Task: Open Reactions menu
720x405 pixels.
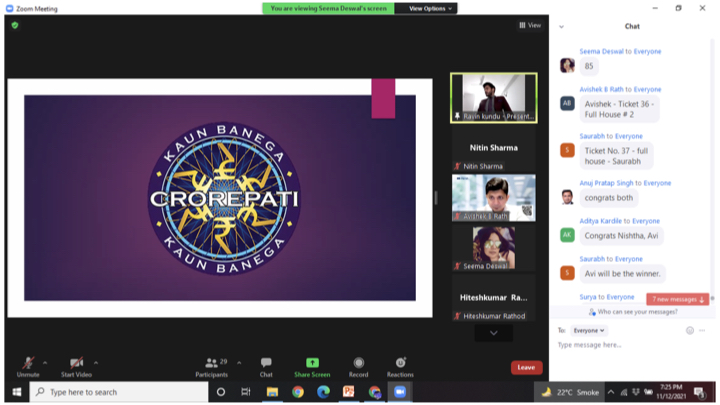Action: [x=400, y=367]
